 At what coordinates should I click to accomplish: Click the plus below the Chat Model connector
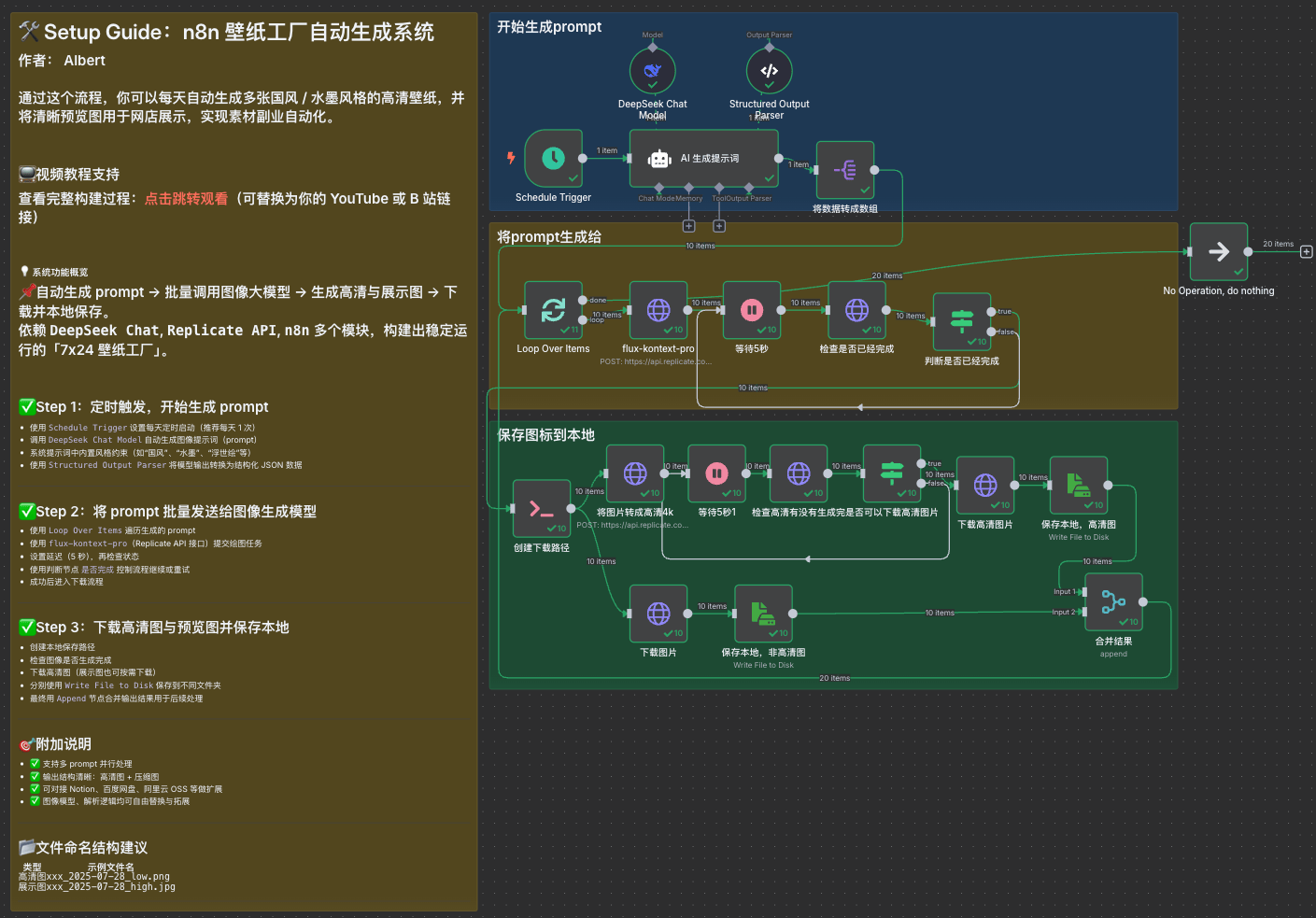[x=688, y=225]
